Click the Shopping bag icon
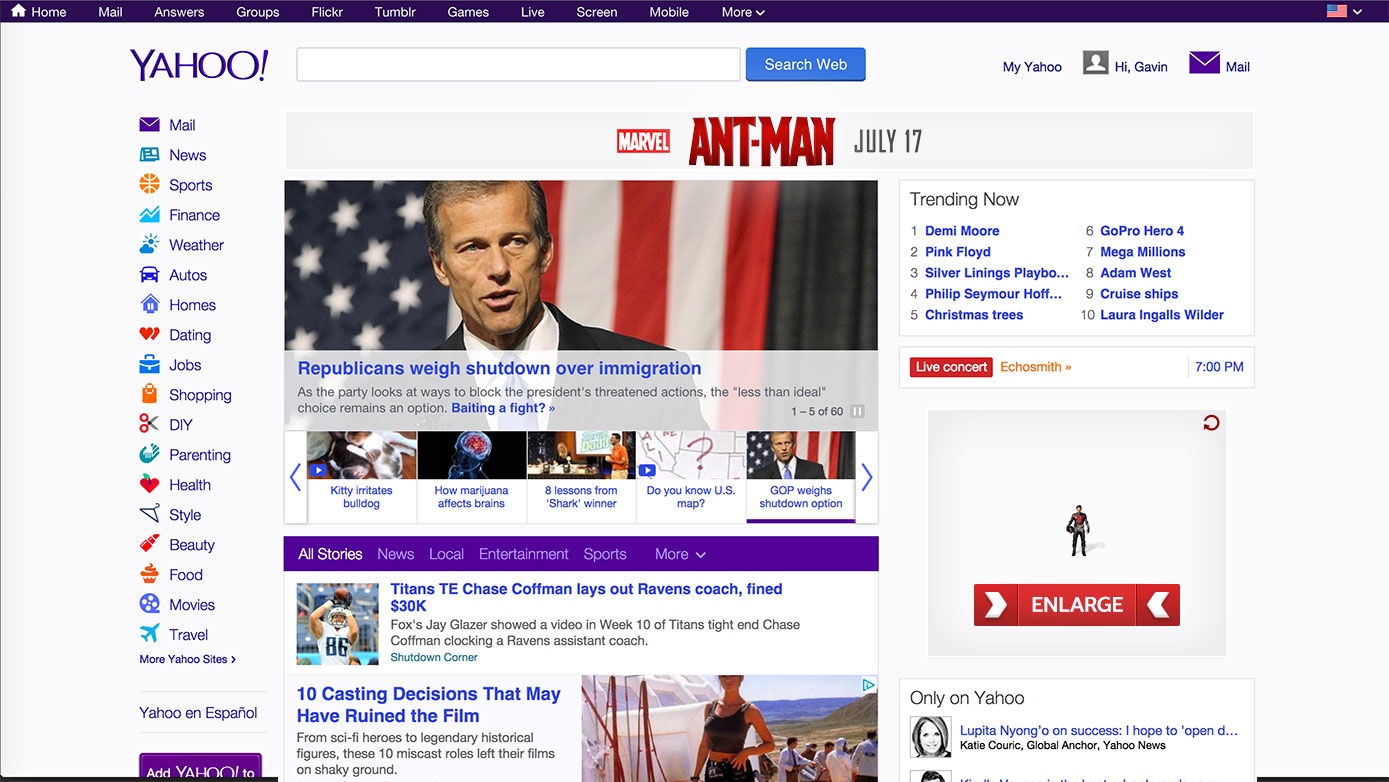Image resolution: width=1389 pixels, height=782 pixels. (x=149, y=394)
